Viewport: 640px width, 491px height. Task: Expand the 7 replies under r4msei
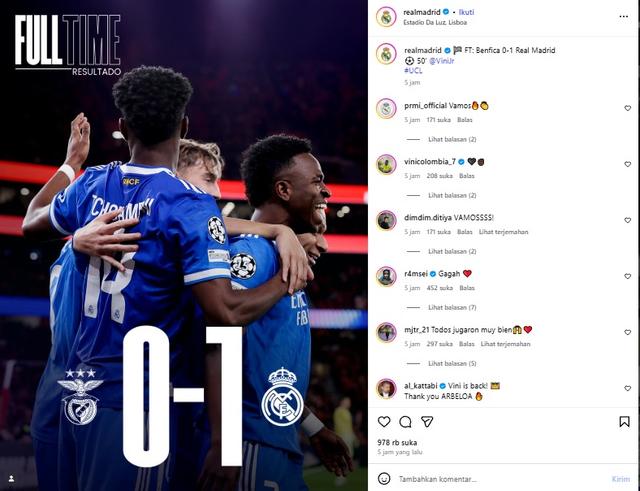coord(452,307)
